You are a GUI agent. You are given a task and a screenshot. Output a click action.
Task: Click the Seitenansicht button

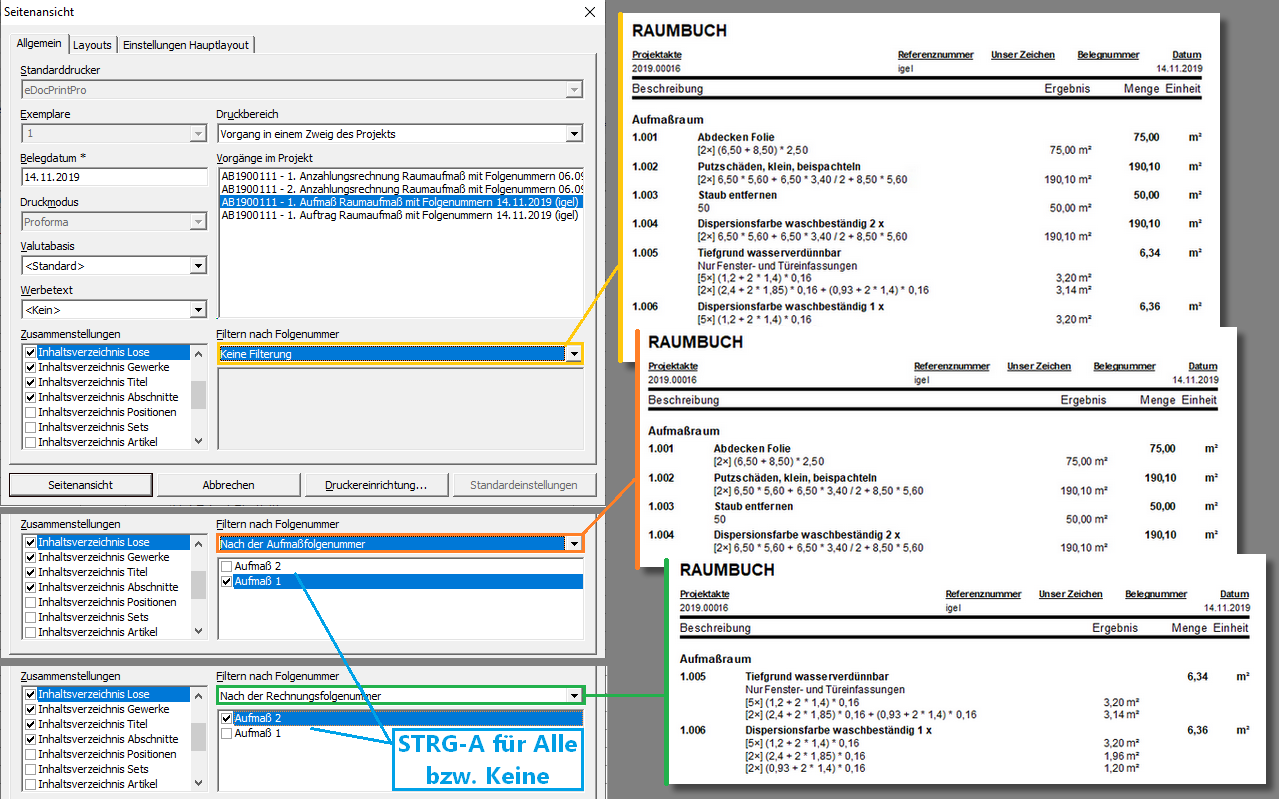(x=81, y=485)
